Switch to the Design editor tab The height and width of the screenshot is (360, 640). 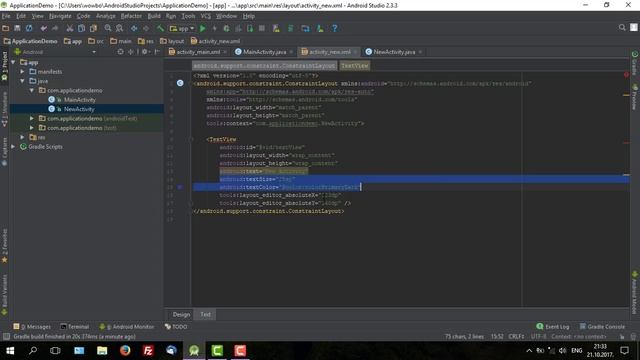181,314
